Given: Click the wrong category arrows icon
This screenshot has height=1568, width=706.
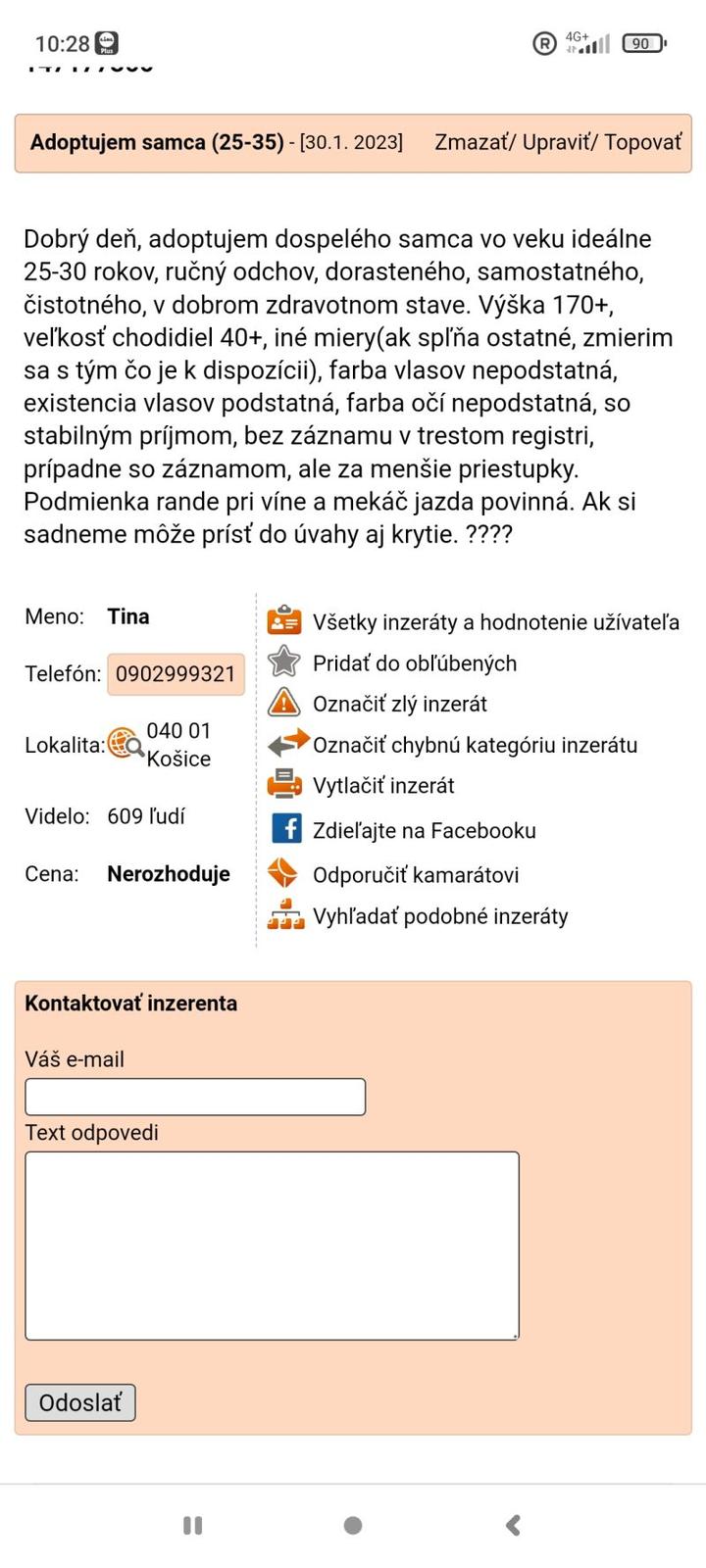Looking at the screenshot, I should [287, 744].
